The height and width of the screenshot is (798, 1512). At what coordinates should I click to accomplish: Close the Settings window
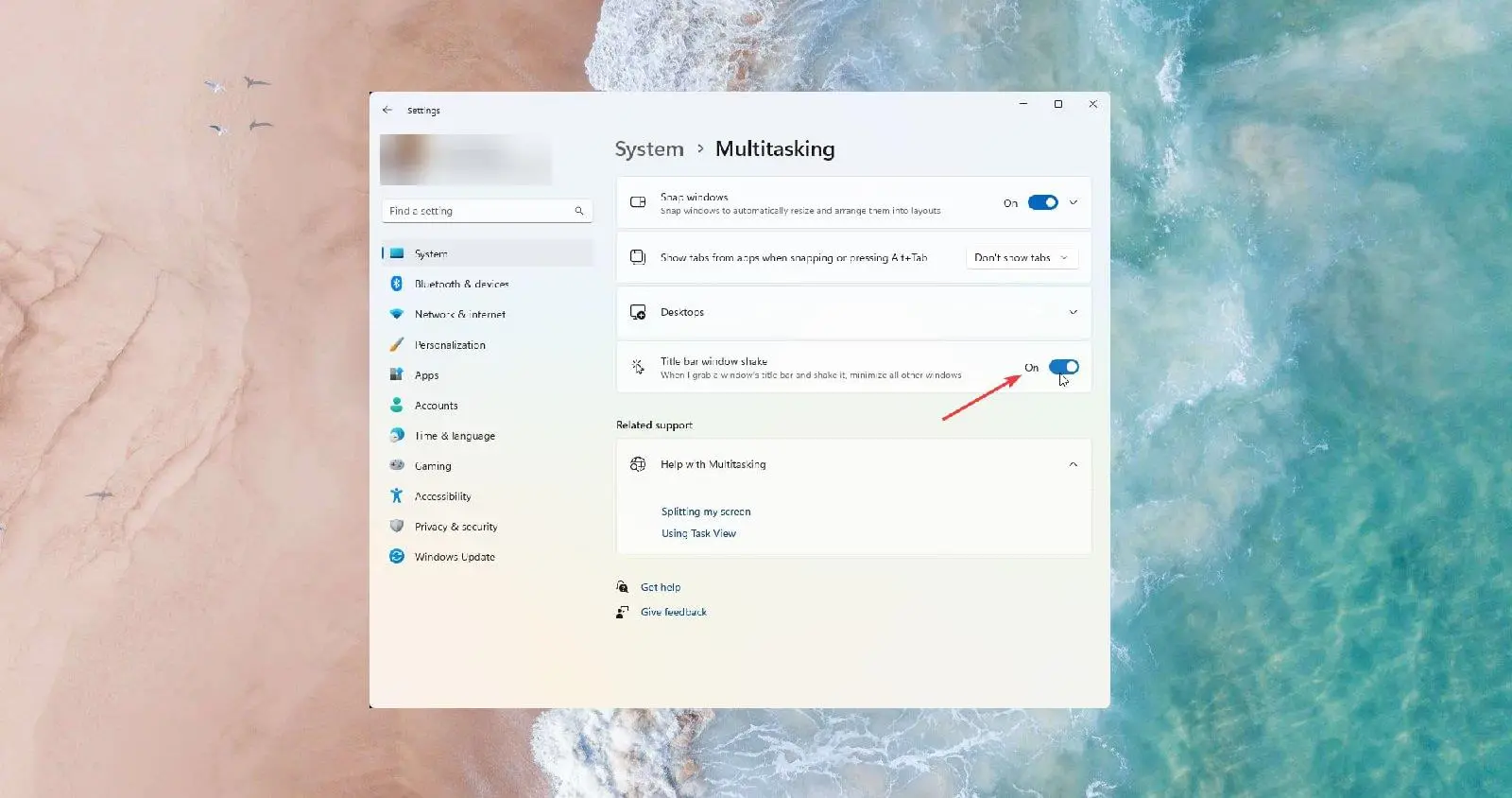[1093, 104]
